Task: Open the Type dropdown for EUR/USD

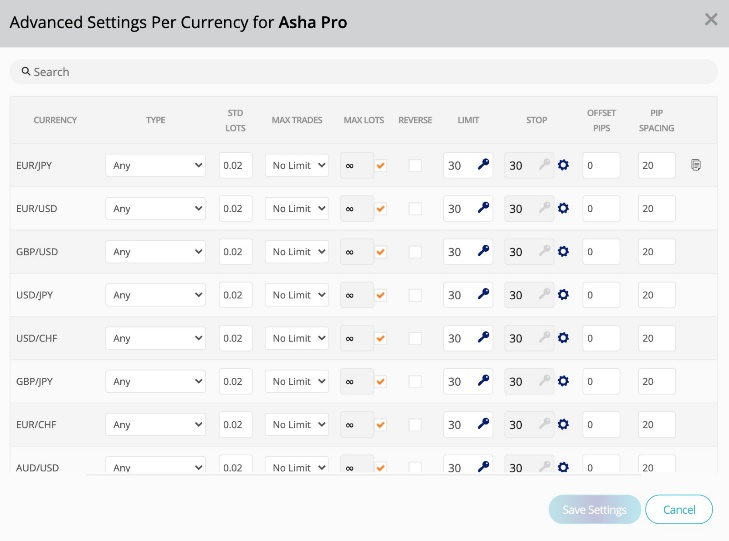Action: tap(155, 208)
